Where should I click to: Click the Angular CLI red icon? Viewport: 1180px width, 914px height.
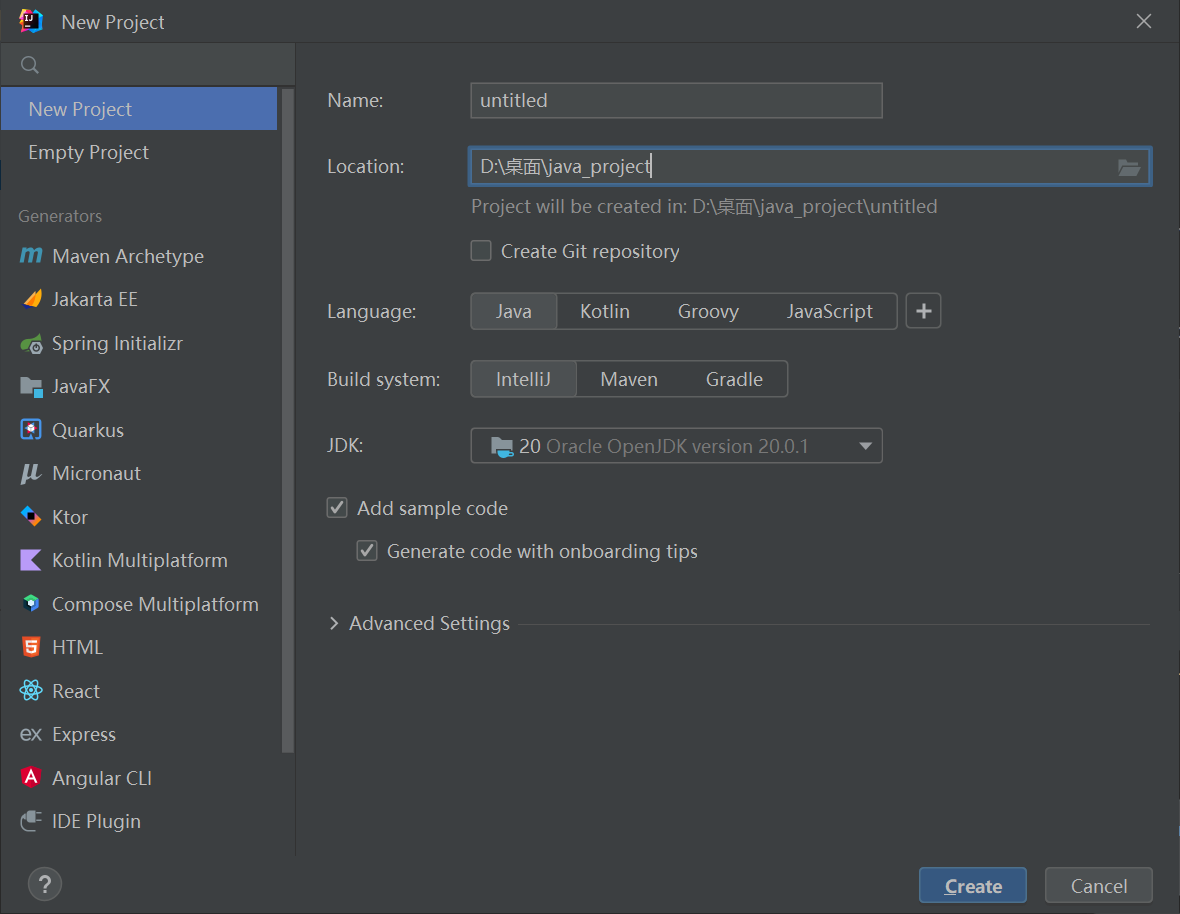coord(31,777)
